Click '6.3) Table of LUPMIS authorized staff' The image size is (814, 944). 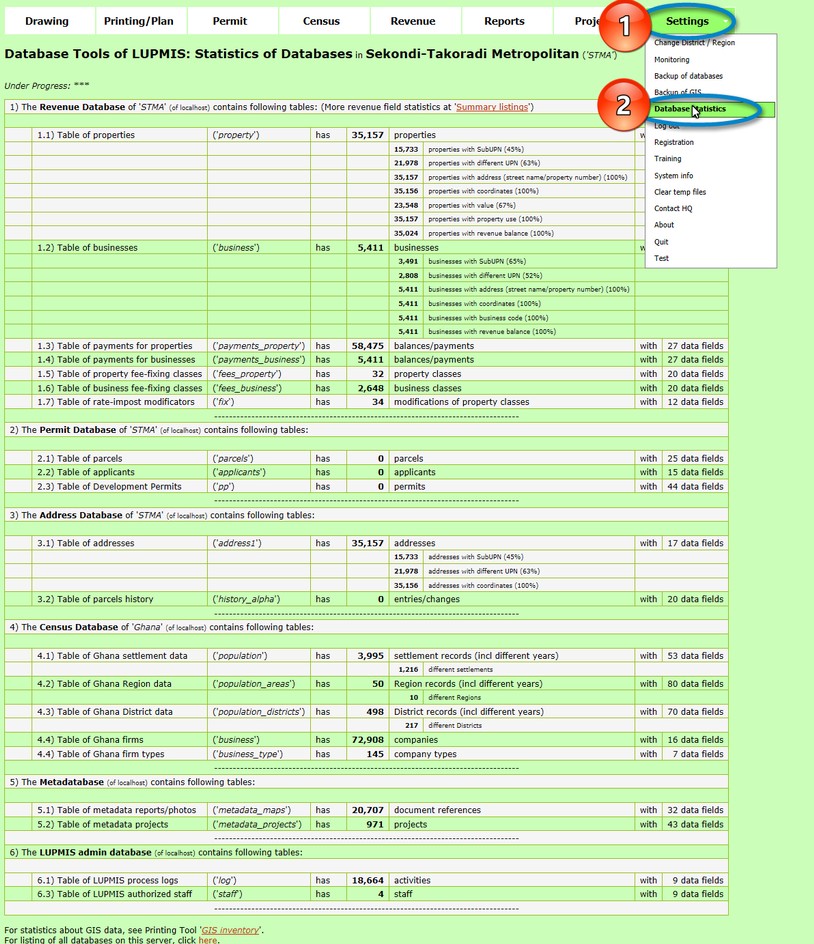114,894
